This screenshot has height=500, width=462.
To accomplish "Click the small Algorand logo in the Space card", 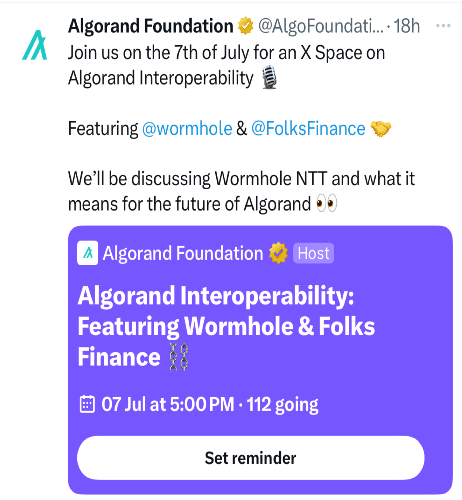I will 87,253.
